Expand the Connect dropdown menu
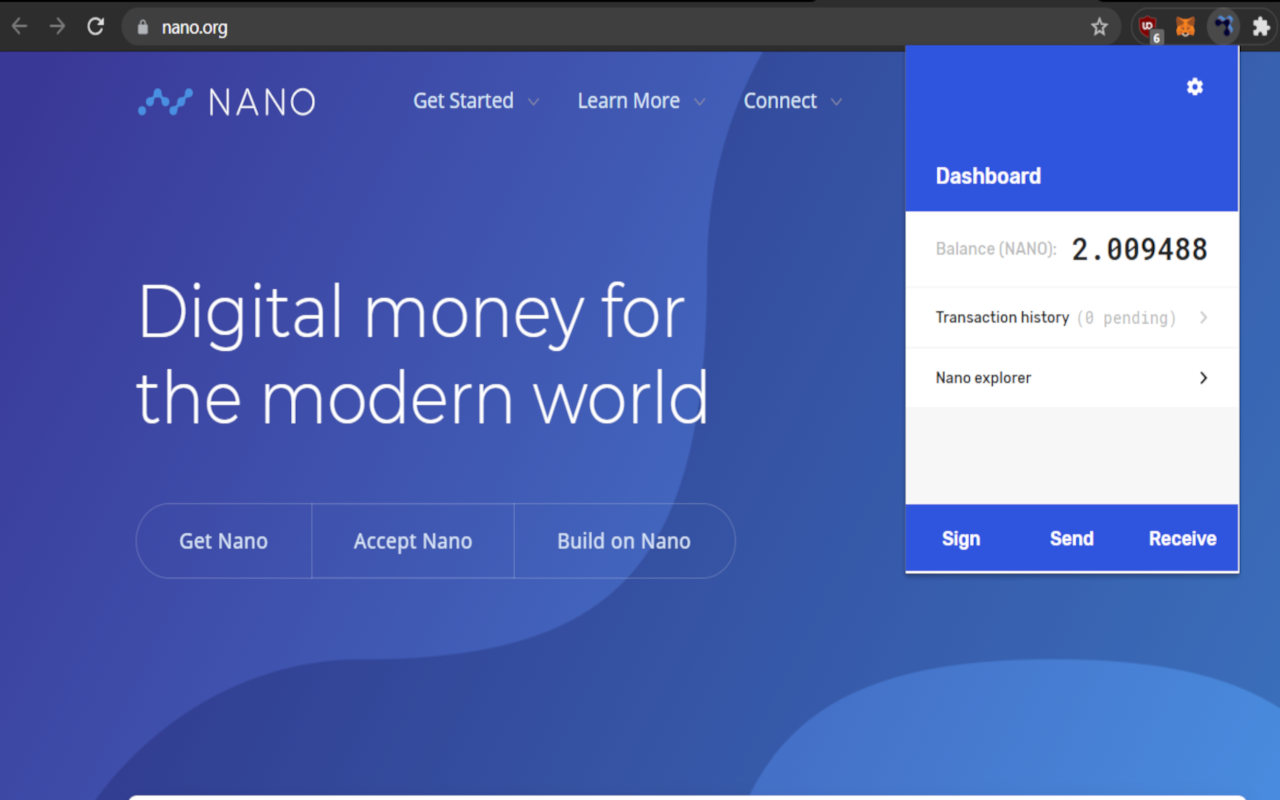1280x800 pixels. tap(792, 100)
